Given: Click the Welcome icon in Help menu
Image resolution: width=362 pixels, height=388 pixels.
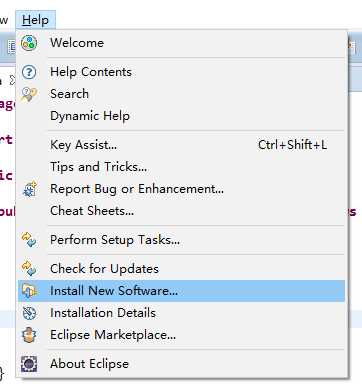Looking at the screenshot, I should (x=29, y=43).
